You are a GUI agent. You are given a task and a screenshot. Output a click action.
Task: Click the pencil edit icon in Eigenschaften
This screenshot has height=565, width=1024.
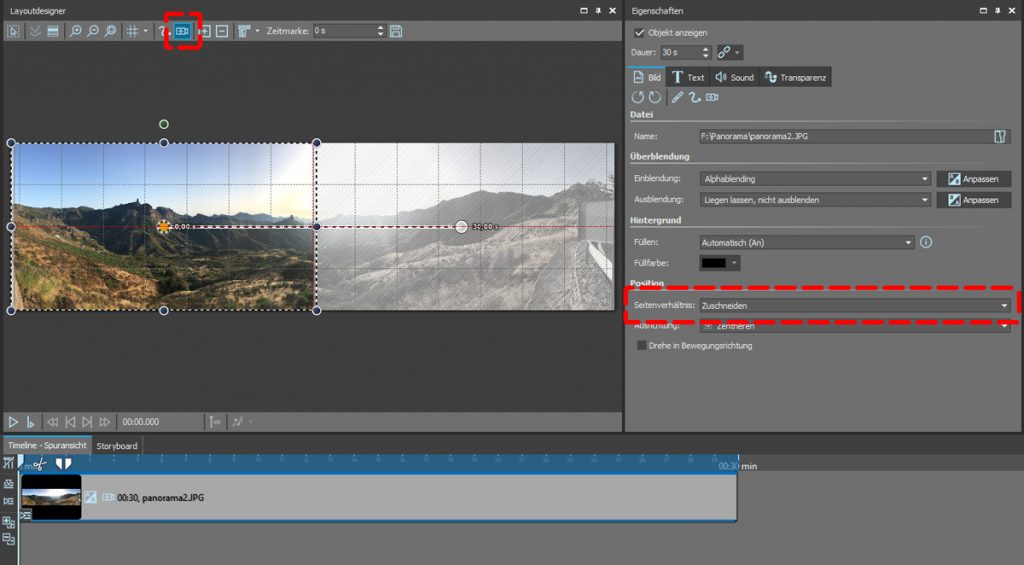(677, 97)
